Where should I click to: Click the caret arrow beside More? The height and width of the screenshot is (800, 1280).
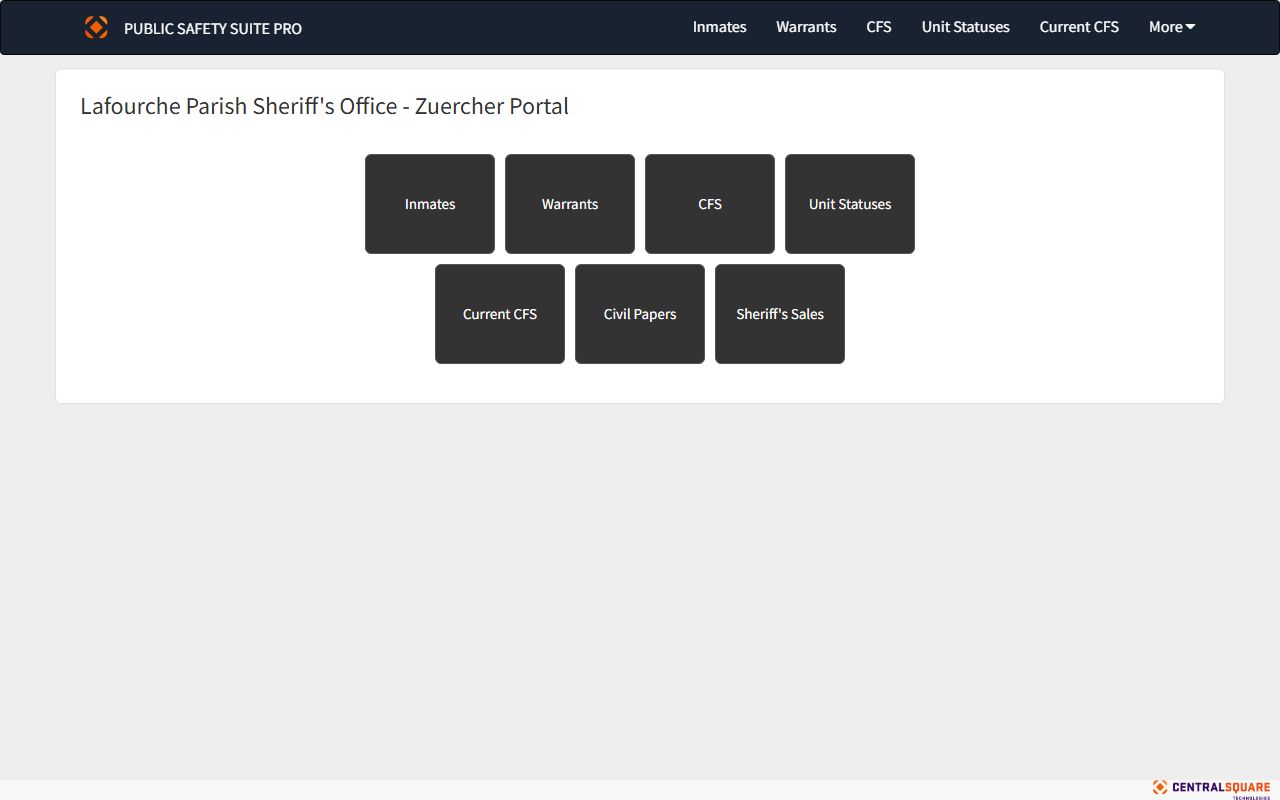pyautogui.click(x=1190, y=27)
